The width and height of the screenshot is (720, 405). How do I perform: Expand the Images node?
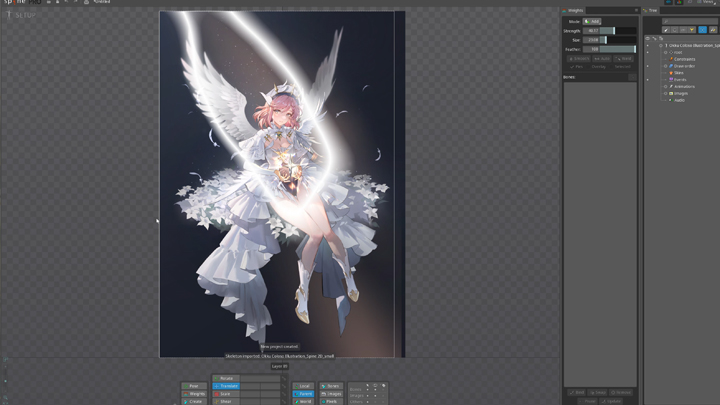665,94
